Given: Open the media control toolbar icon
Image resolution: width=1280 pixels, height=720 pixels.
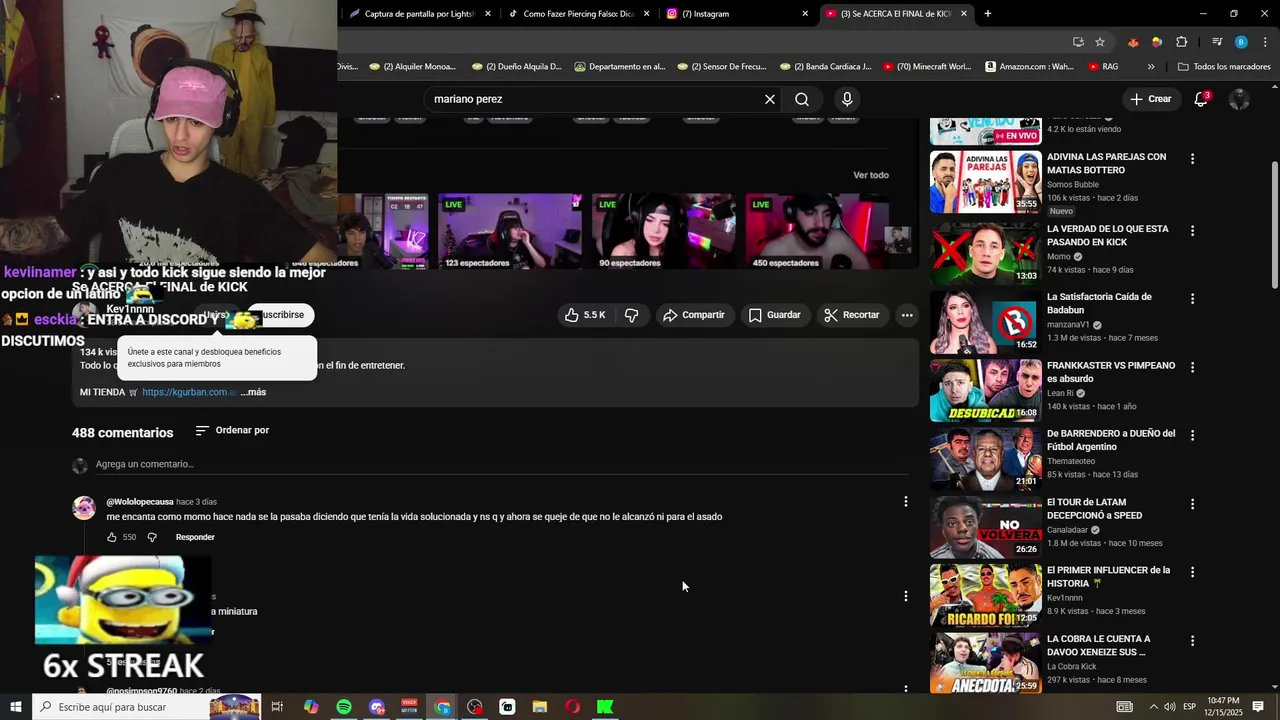Looking at the screenshot, I should click(x=1217, y=42).
